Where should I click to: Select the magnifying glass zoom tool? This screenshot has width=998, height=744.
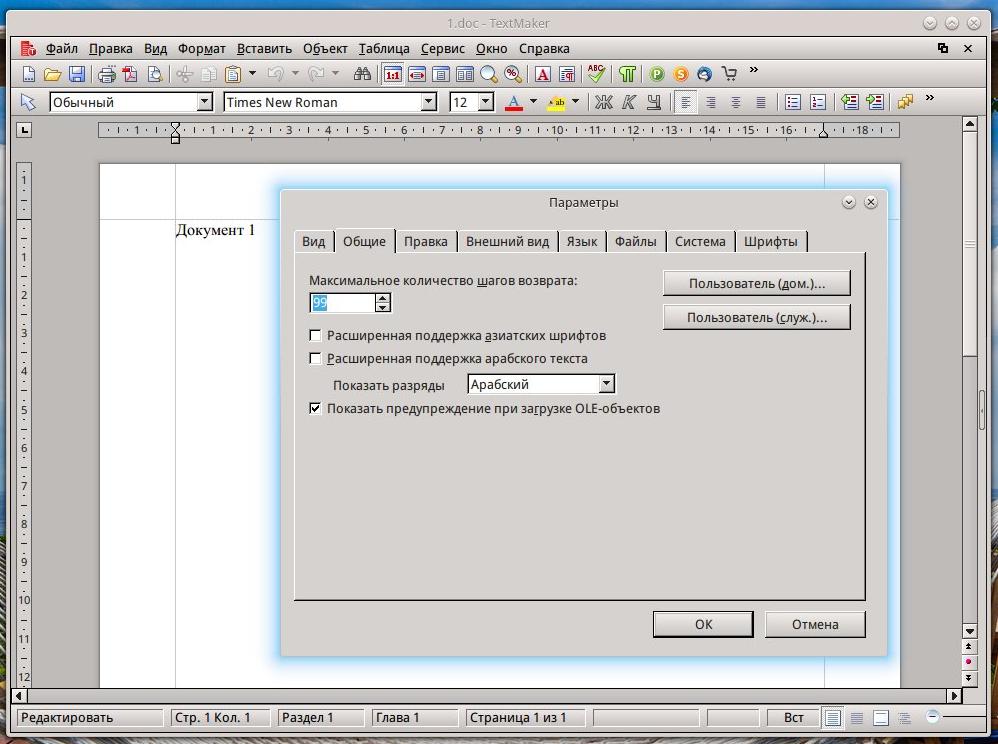click(489, 74)
